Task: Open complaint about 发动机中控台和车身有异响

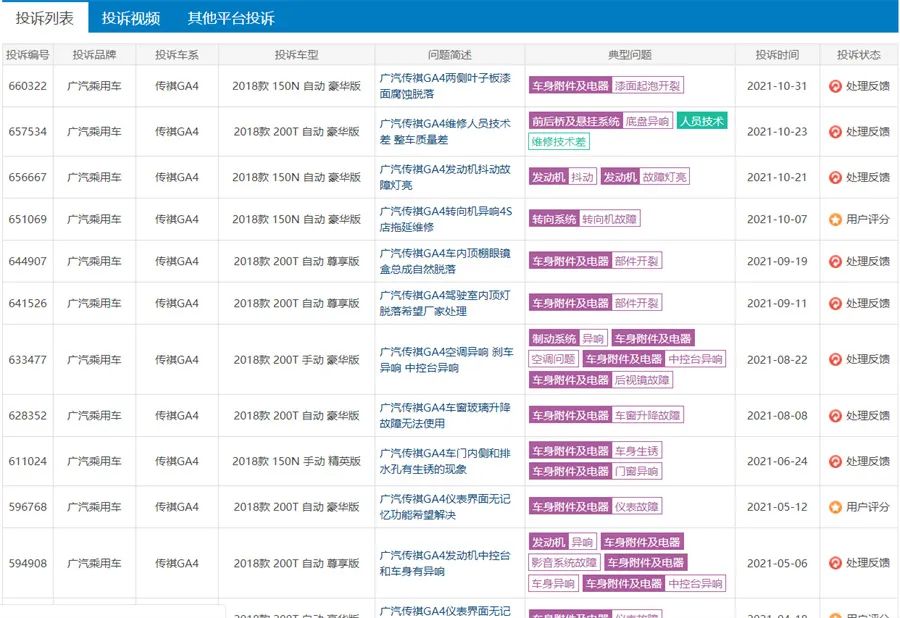Action: tap(445, 563)
